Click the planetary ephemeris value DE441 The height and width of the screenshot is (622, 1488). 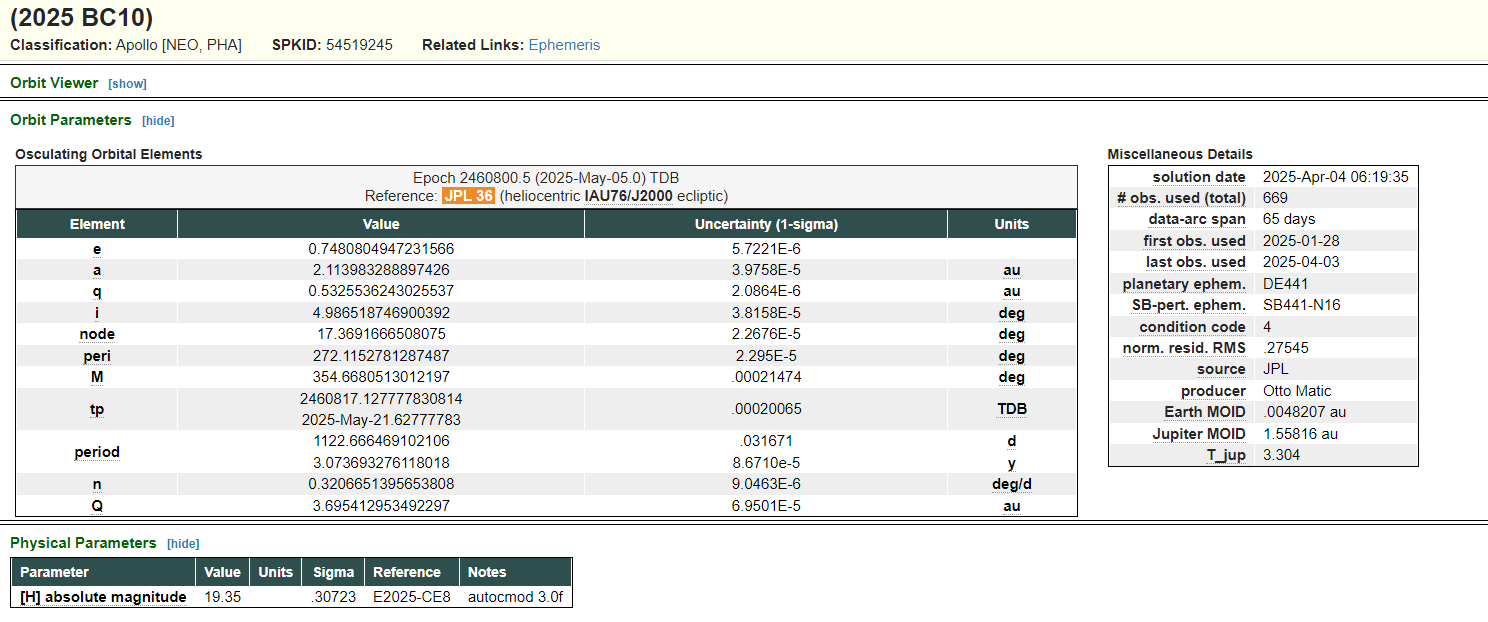(1285, 284)
